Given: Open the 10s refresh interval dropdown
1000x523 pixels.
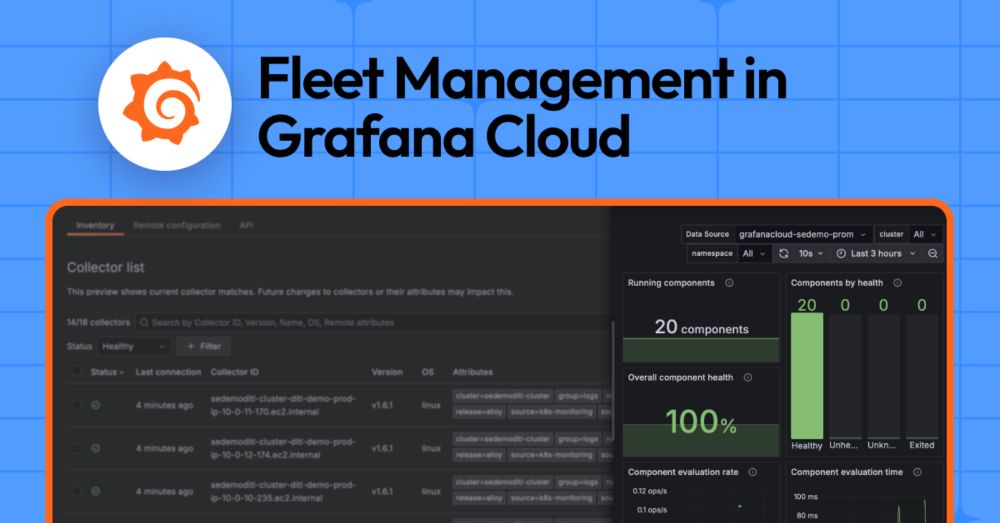Looking at the screenshot, I should point(811,253).
